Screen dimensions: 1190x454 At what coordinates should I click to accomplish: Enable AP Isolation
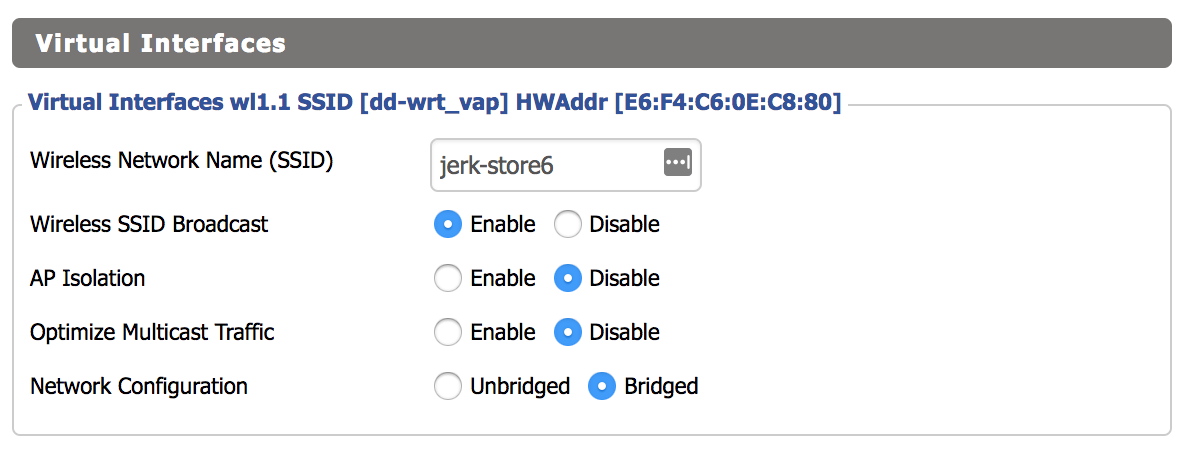tap(448, 278)
